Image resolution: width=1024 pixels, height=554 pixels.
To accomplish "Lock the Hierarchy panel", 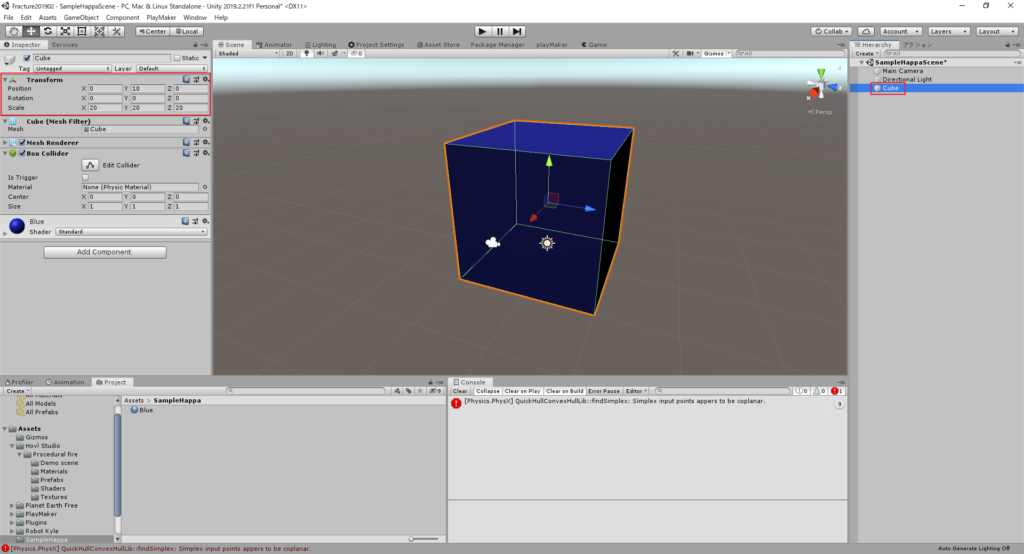I will (1007, 44).
